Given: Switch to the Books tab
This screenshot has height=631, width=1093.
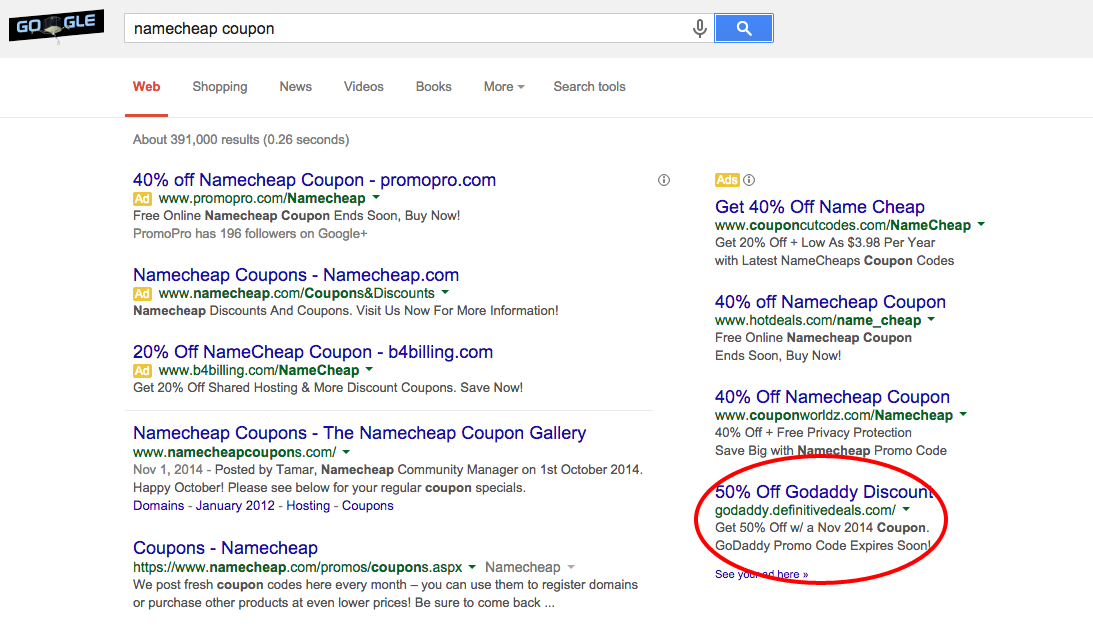Looking at the screenshot, I should (434, 86).
